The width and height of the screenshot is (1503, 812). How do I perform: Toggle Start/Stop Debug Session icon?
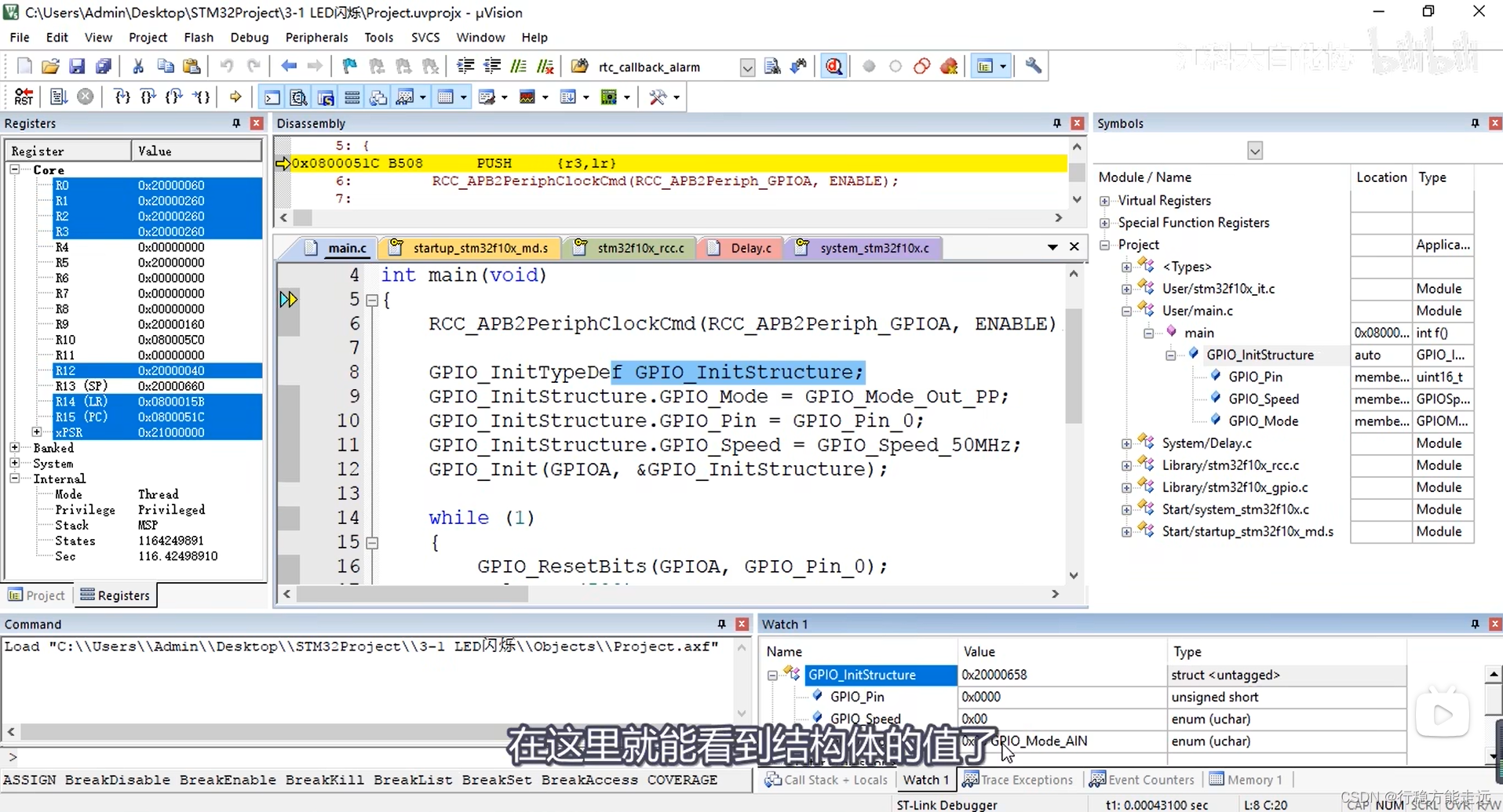tap(834, 67)
